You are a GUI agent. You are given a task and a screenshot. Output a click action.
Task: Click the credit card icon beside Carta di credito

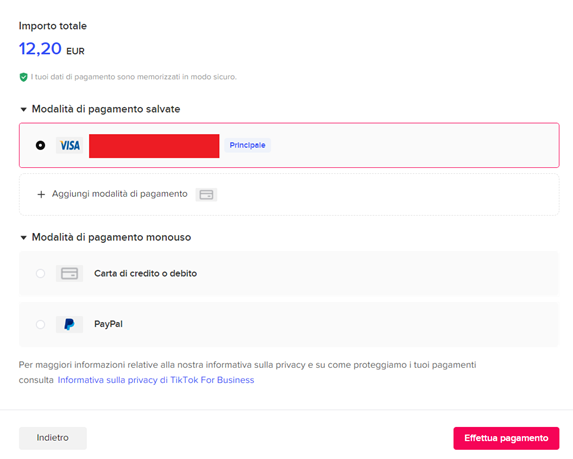point(69,273)
